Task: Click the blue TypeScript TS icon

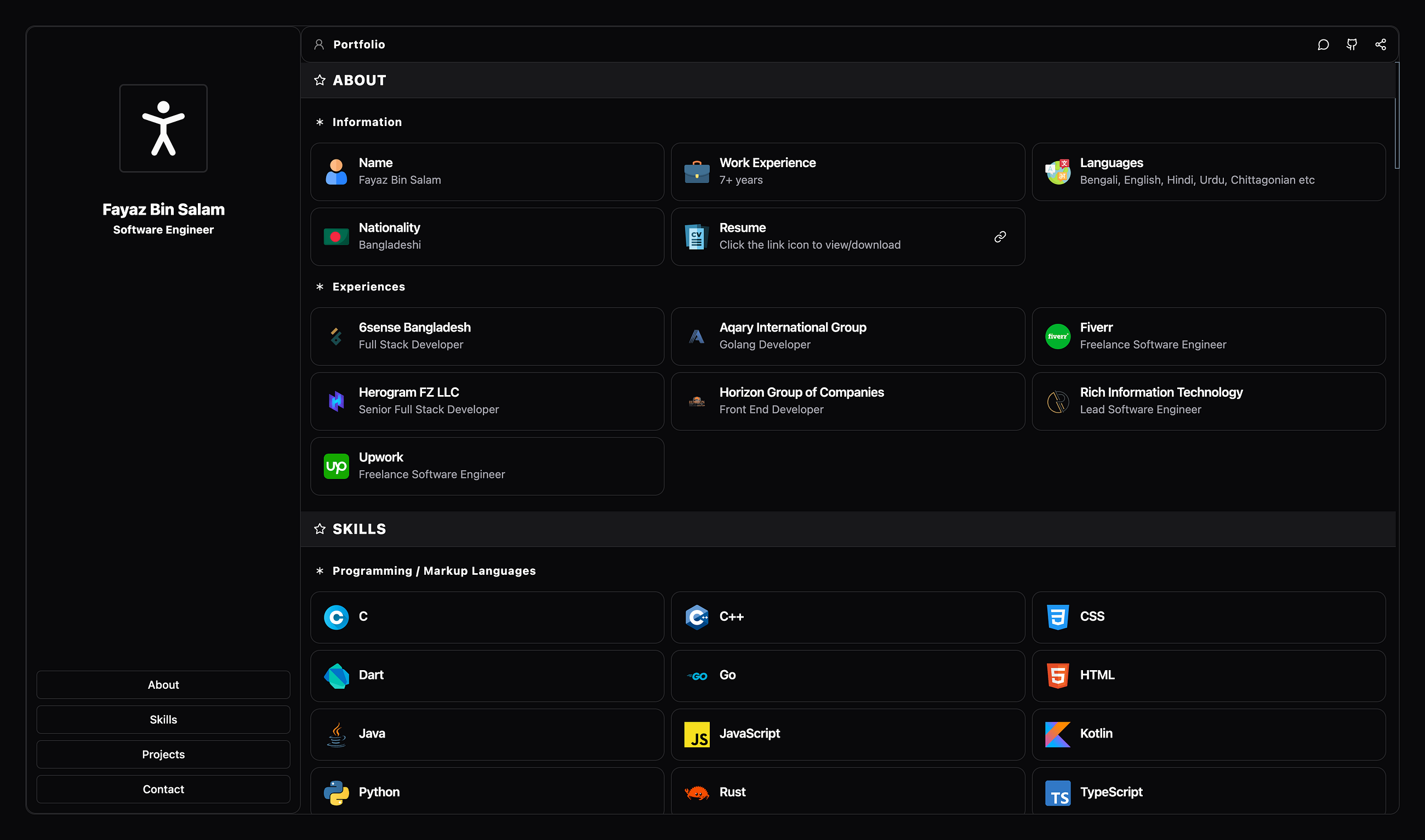Action: (1058, 793)
